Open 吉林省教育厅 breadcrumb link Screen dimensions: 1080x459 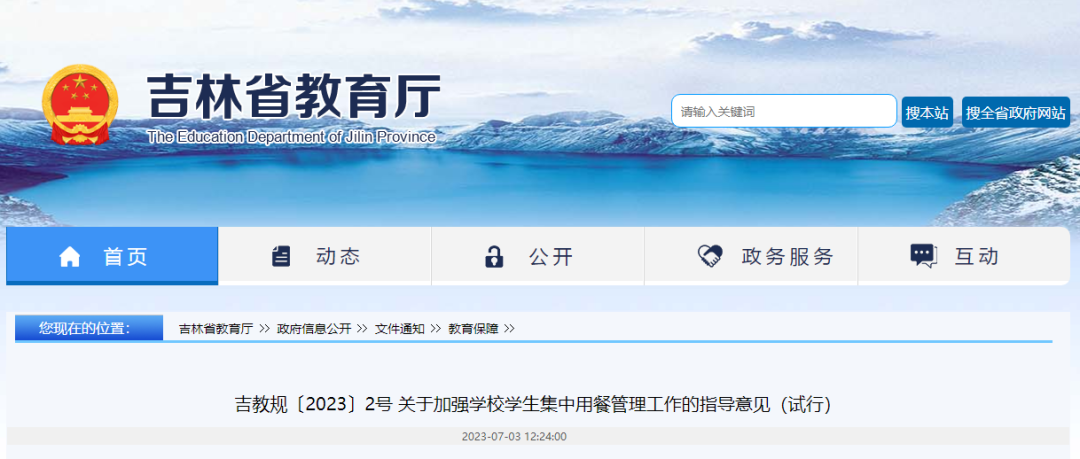point(216,329)
